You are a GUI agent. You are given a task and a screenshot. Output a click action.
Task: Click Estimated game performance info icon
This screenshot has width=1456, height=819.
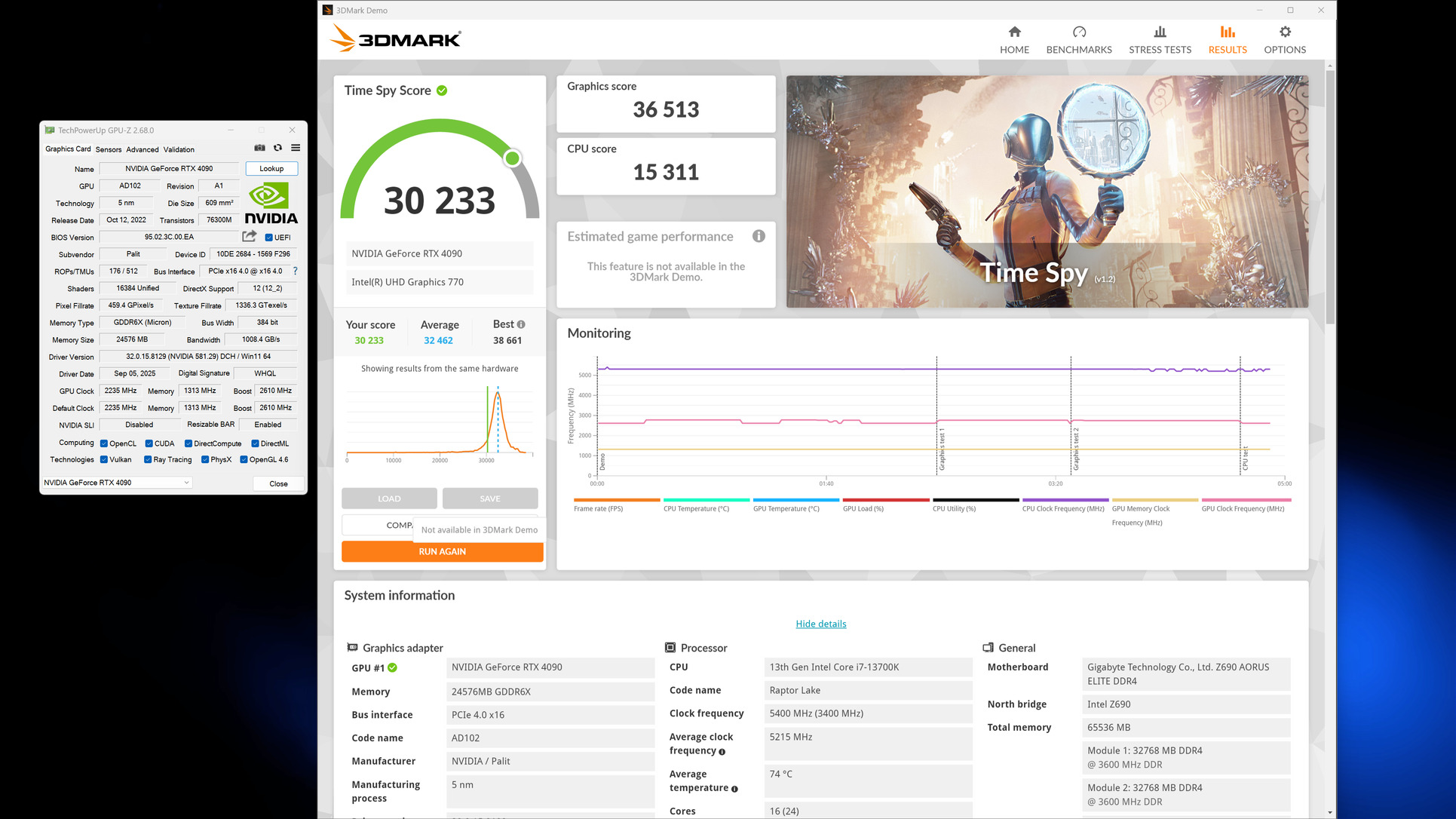click(759, 236)
